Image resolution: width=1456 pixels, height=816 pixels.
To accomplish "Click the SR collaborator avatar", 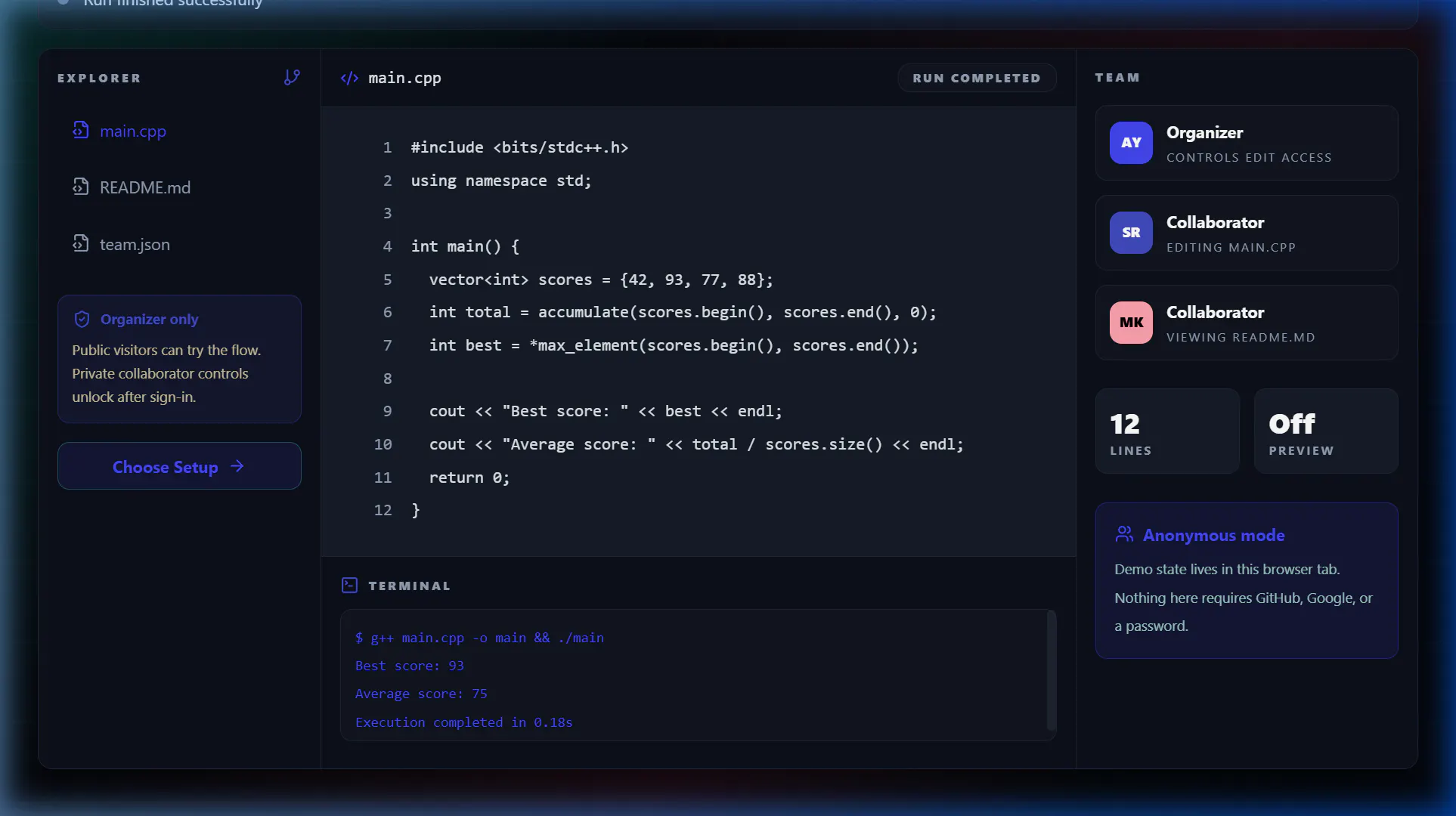I will tap(1131, 233).
